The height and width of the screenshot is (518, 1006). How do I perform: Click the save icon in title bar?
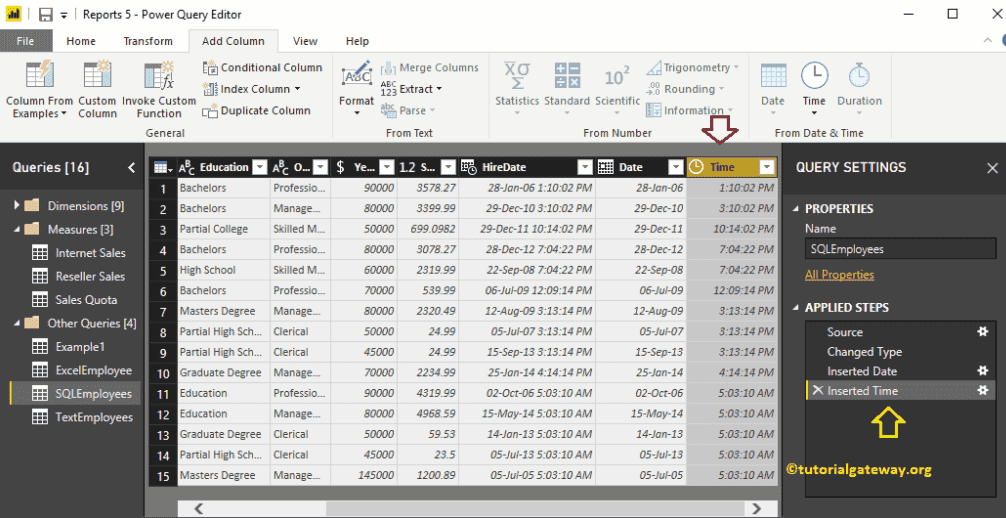pos(45,14)
